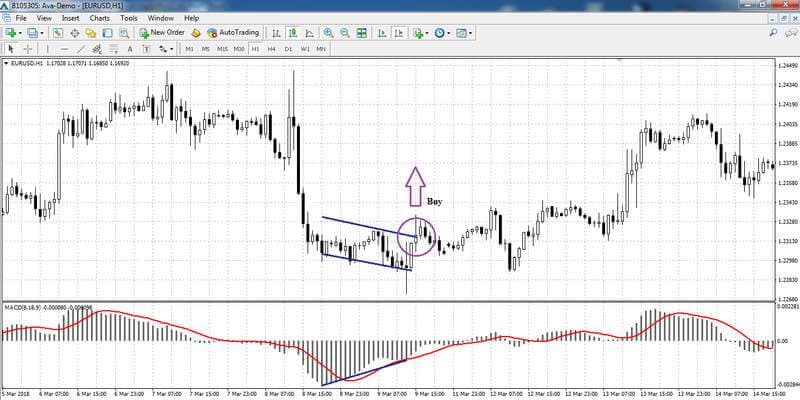Select the Arrows objects tool

163,49
